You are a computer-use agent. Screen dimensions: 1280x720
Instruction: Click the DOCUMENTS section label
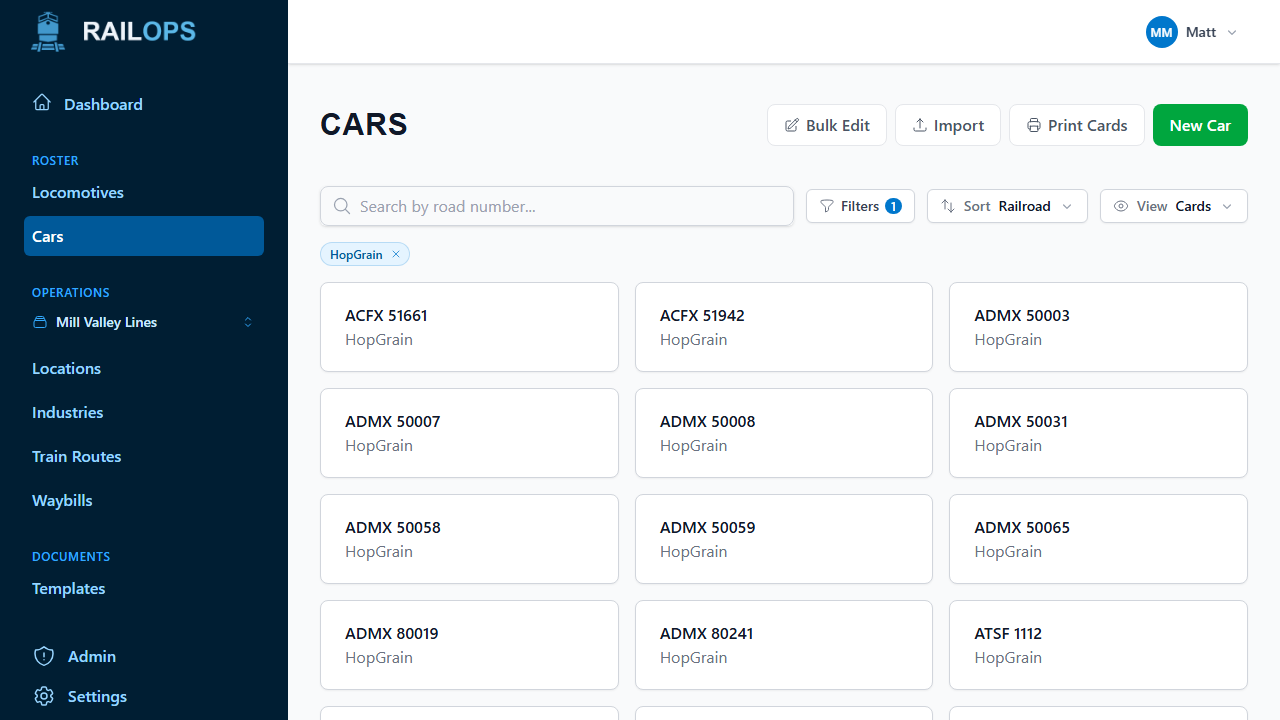71,556
